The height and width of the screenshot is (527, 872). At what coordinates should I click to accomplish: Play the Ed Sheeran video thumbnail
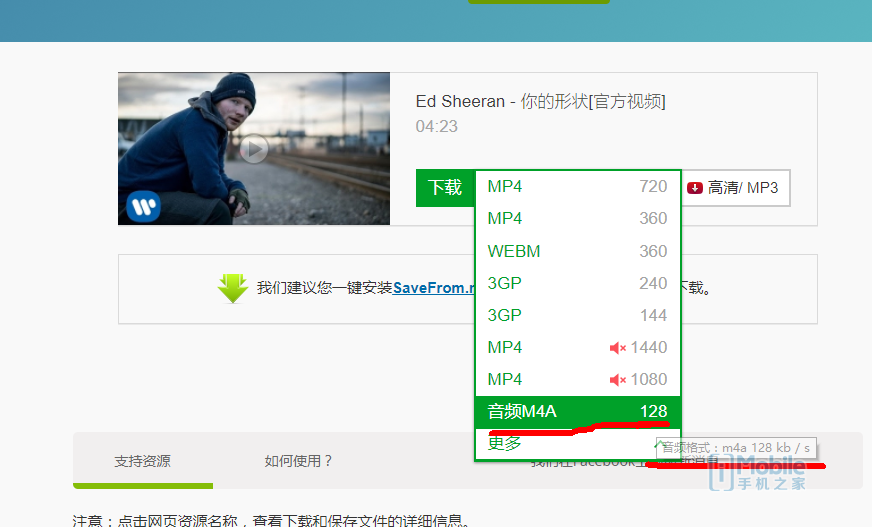[x=254, y=149]
